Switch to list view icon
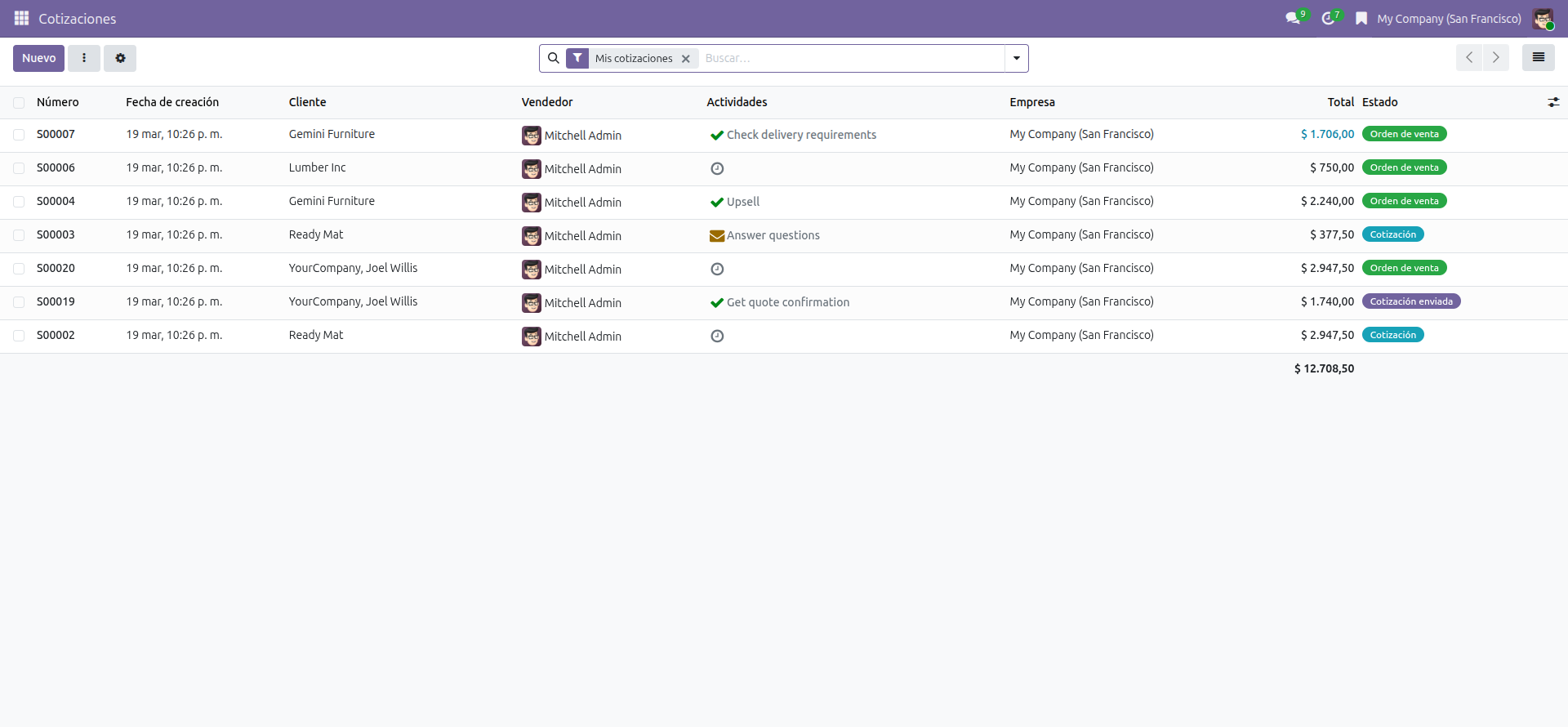The image size is (1568, 727). tap(1538, 58)
